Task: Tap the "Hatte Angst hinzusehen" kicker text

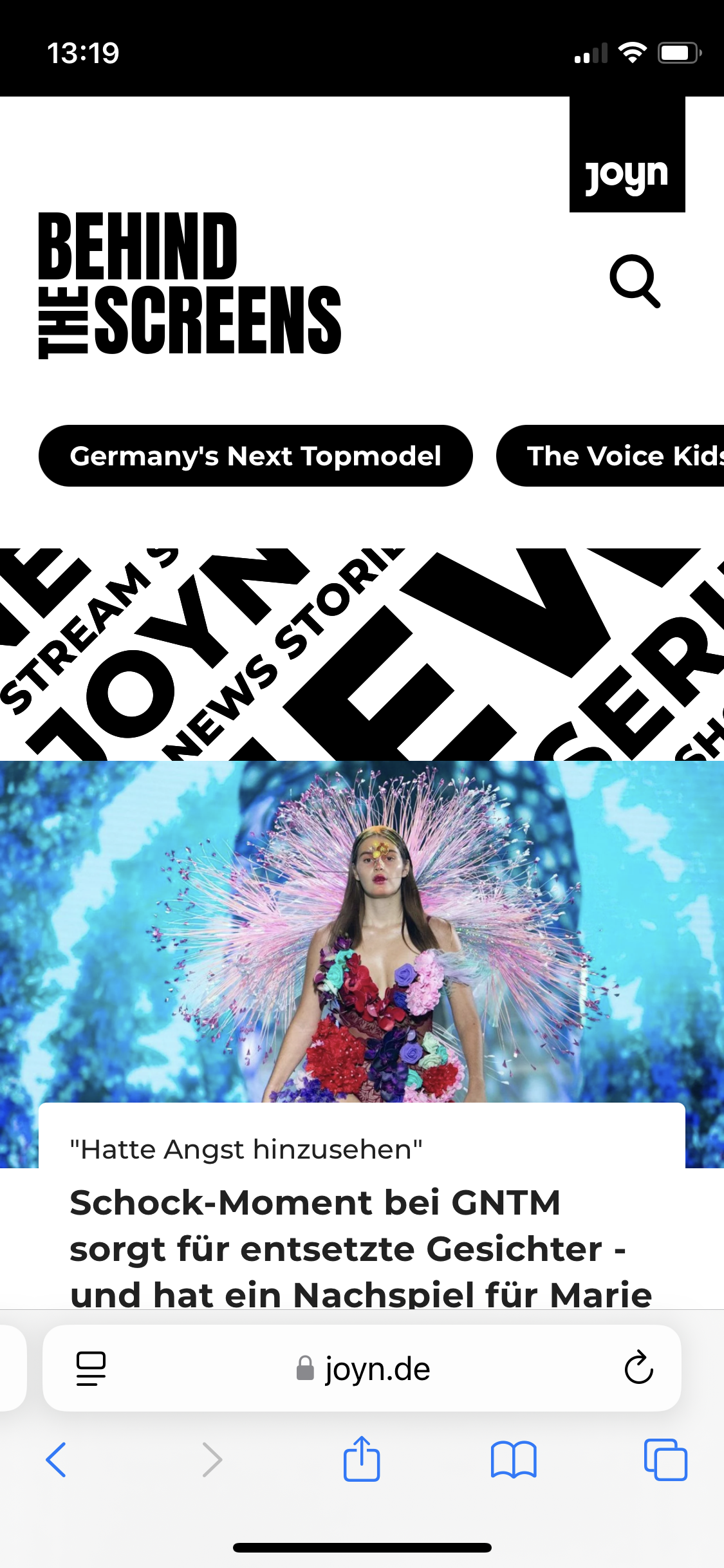Action: point(246,1149)
